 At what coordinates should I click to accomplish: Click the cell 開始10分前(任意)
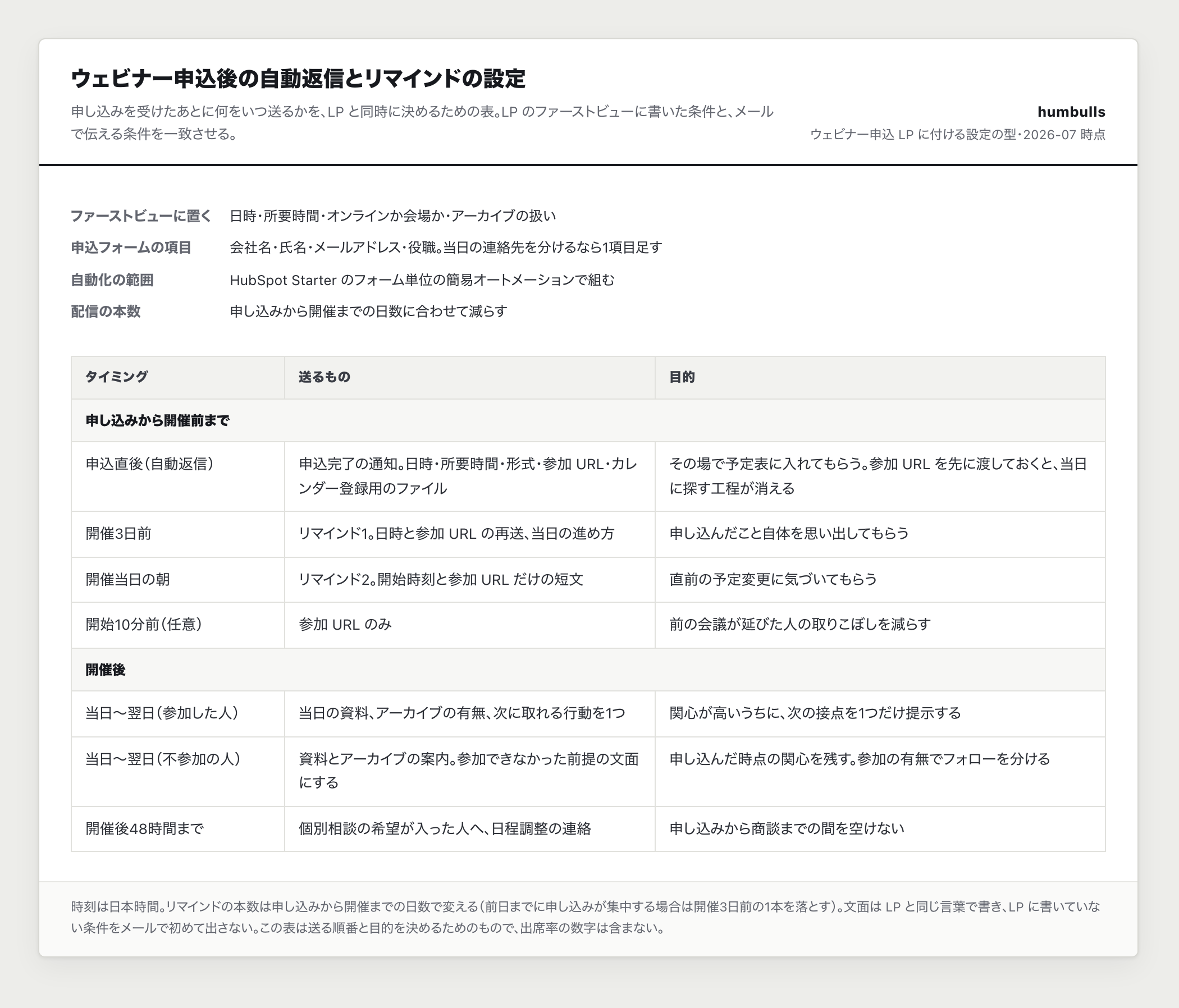[177, 625]
